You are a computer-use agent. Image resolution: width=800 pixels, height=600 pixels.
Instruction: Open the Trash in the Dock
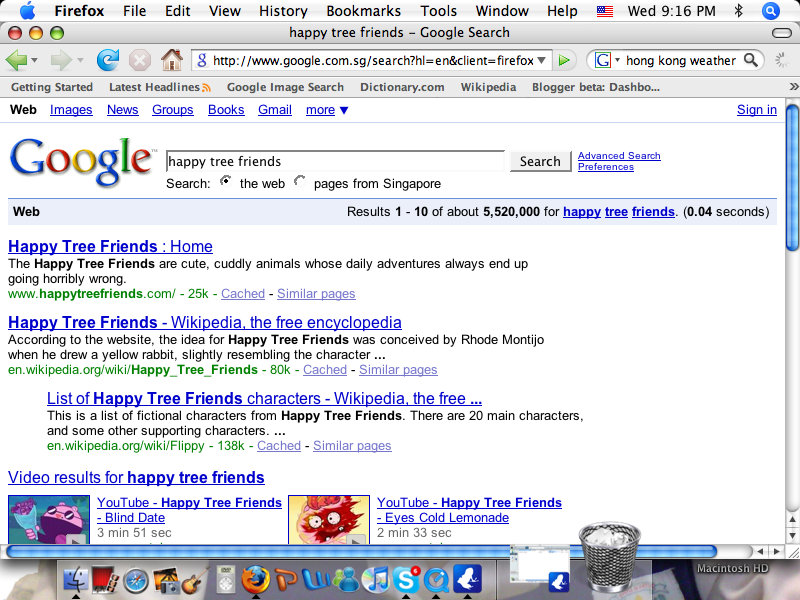(609, 557)
